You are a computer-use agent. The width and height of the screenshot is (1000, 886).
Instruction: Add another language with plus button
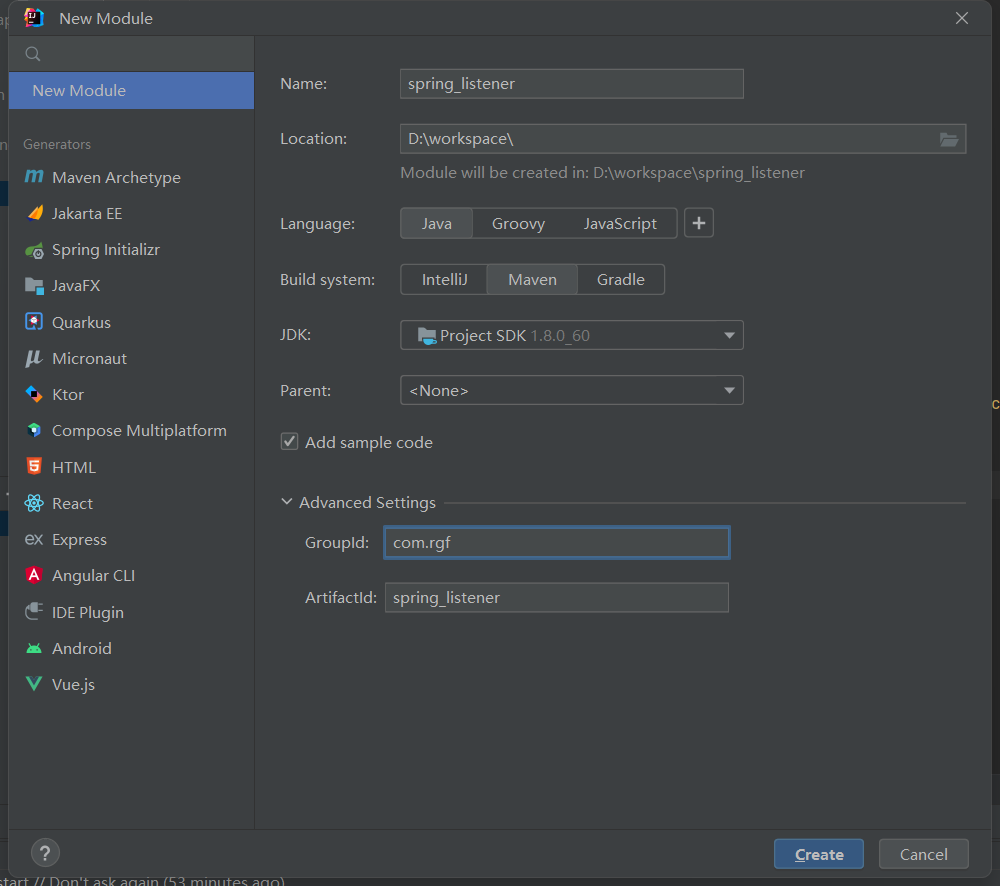[x=699, y=223]
